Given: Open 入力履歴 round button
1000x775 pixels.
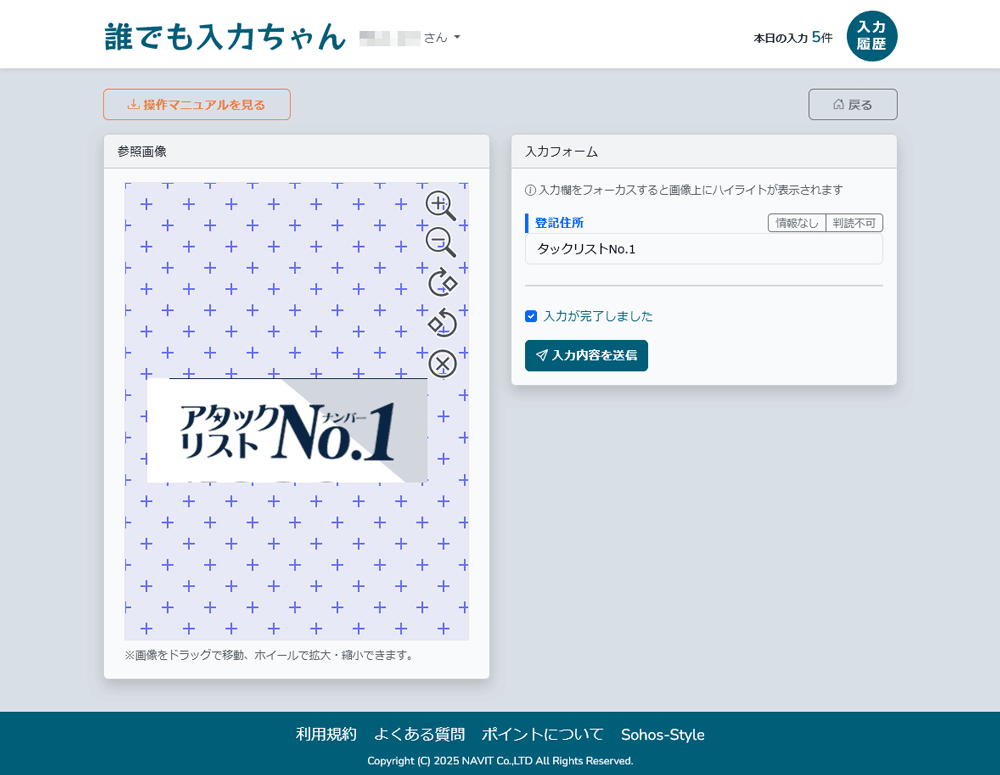Looking at the screenshot, I should [x=871, y=36].
